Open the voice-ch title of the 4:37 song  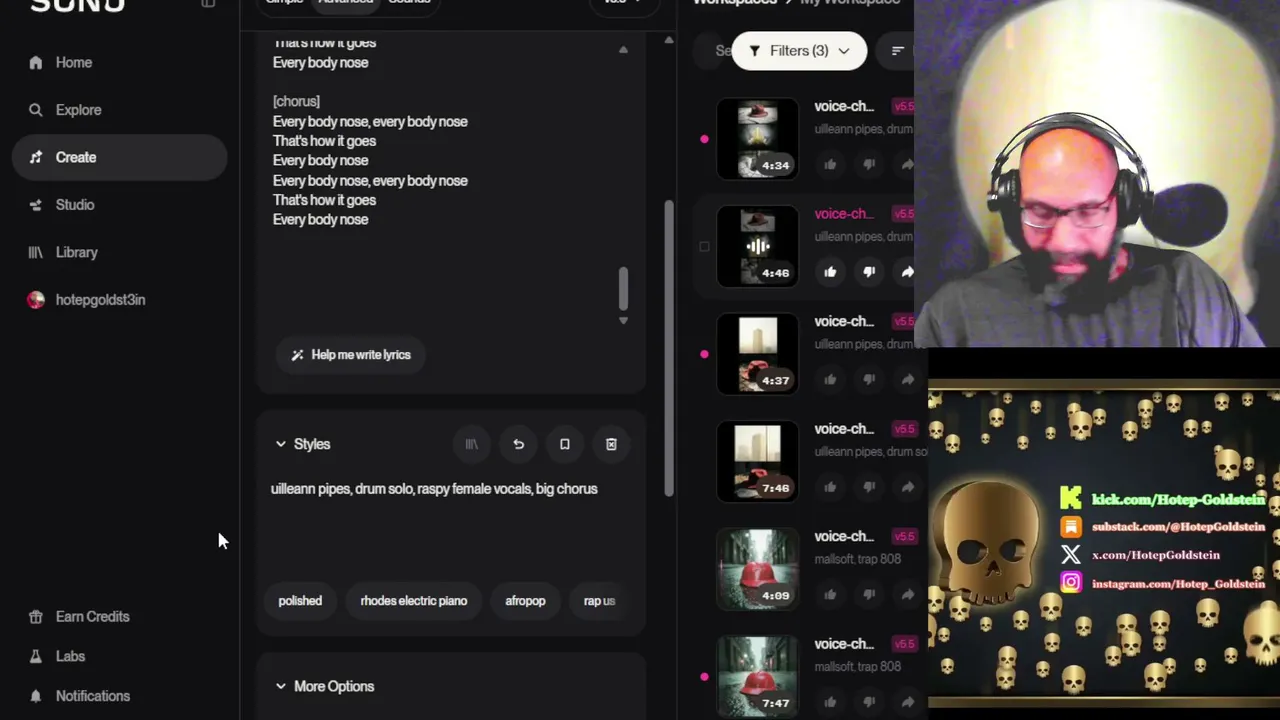(x=844, y=321)
